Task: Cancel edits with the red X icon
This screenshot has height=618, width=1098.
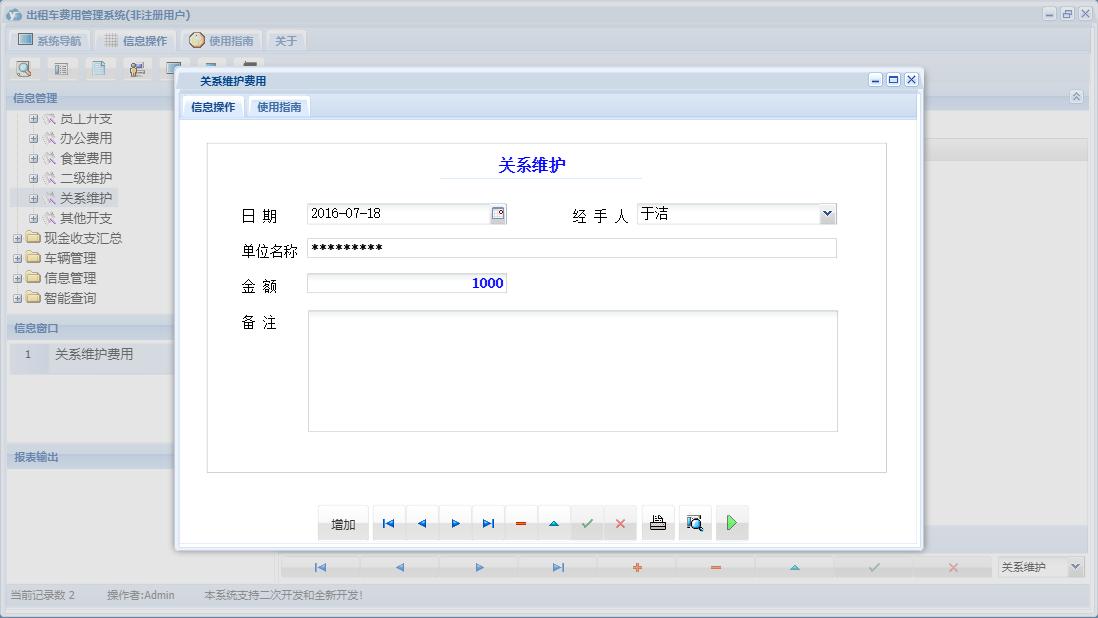Action: pyautogui.click(x=620, y=522)
